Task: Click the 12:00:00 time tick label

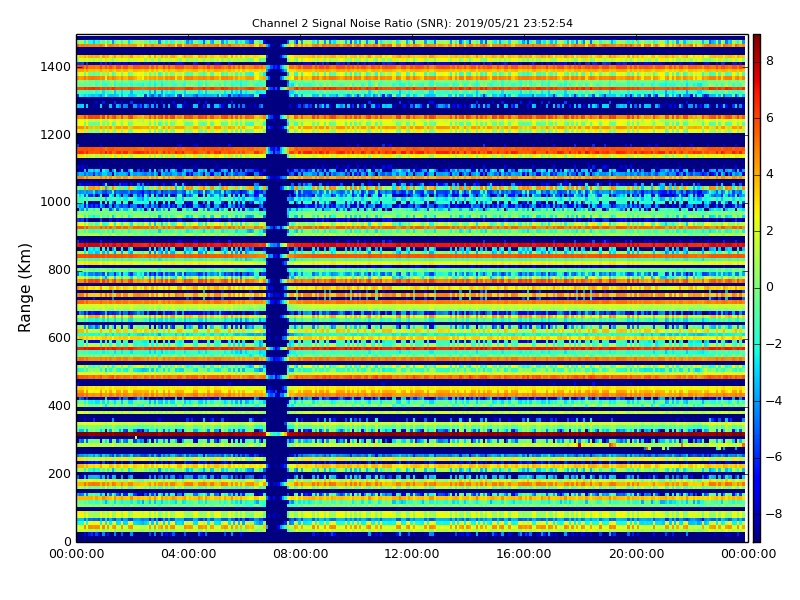Action: click(412, 554)
